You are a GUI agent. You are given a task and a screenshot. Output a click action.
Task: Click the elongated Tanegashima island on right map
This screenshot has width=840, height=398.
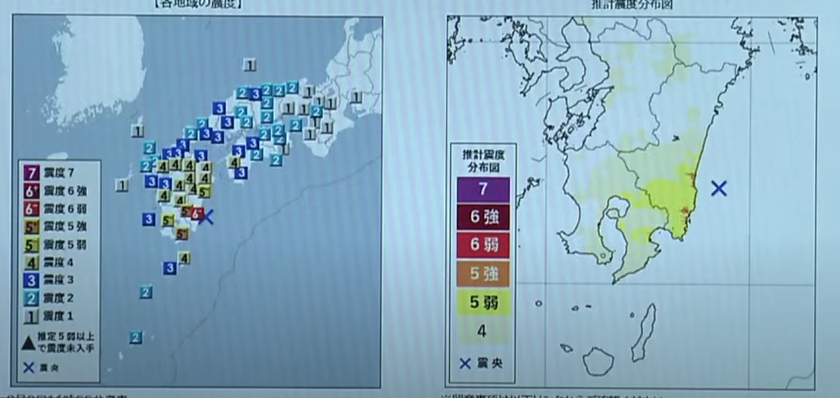tap(643, 332)
